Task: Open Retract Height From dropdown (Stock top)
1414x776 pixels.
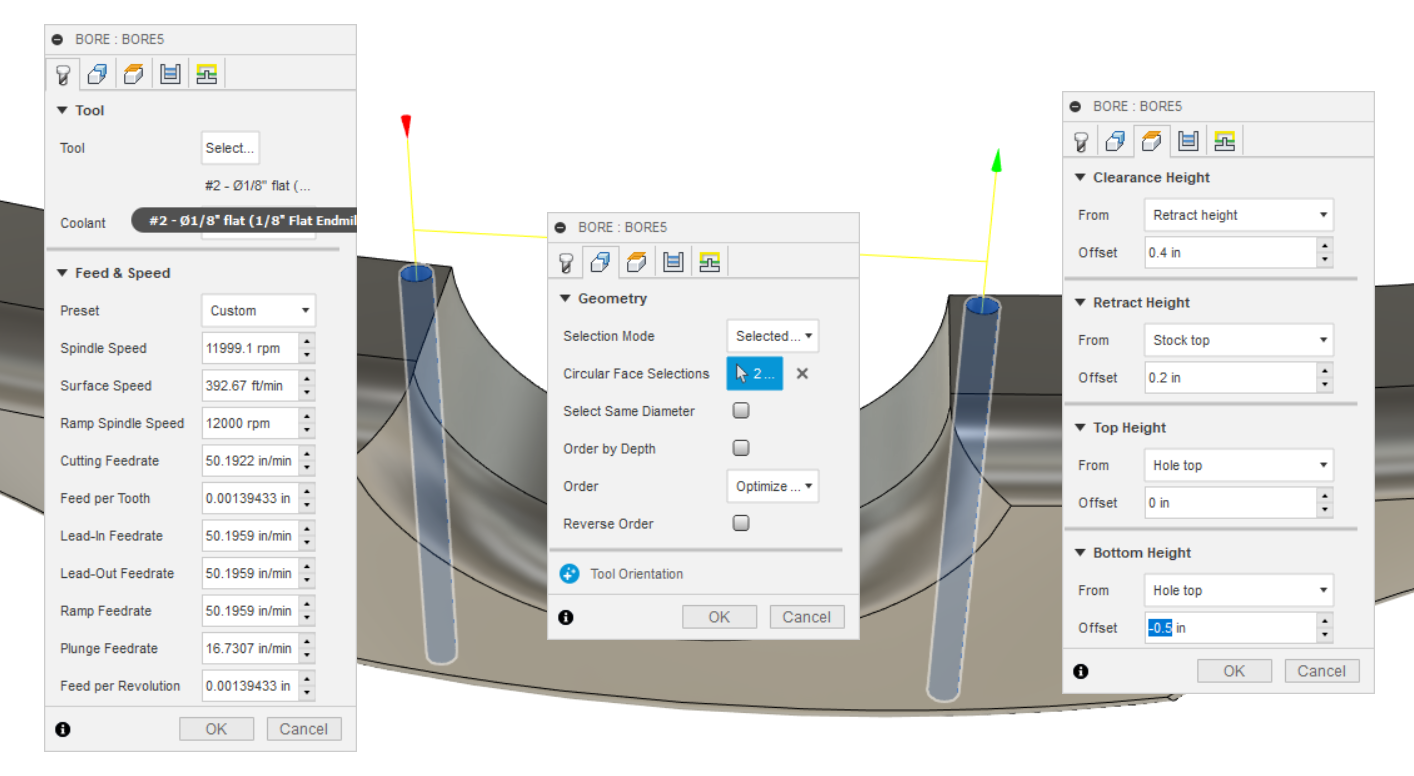Action: [x=1238, y=340]
